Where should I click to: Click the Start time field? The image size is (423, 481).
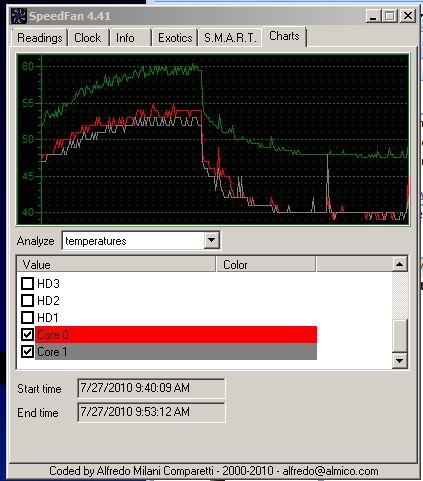pos(151,388)
